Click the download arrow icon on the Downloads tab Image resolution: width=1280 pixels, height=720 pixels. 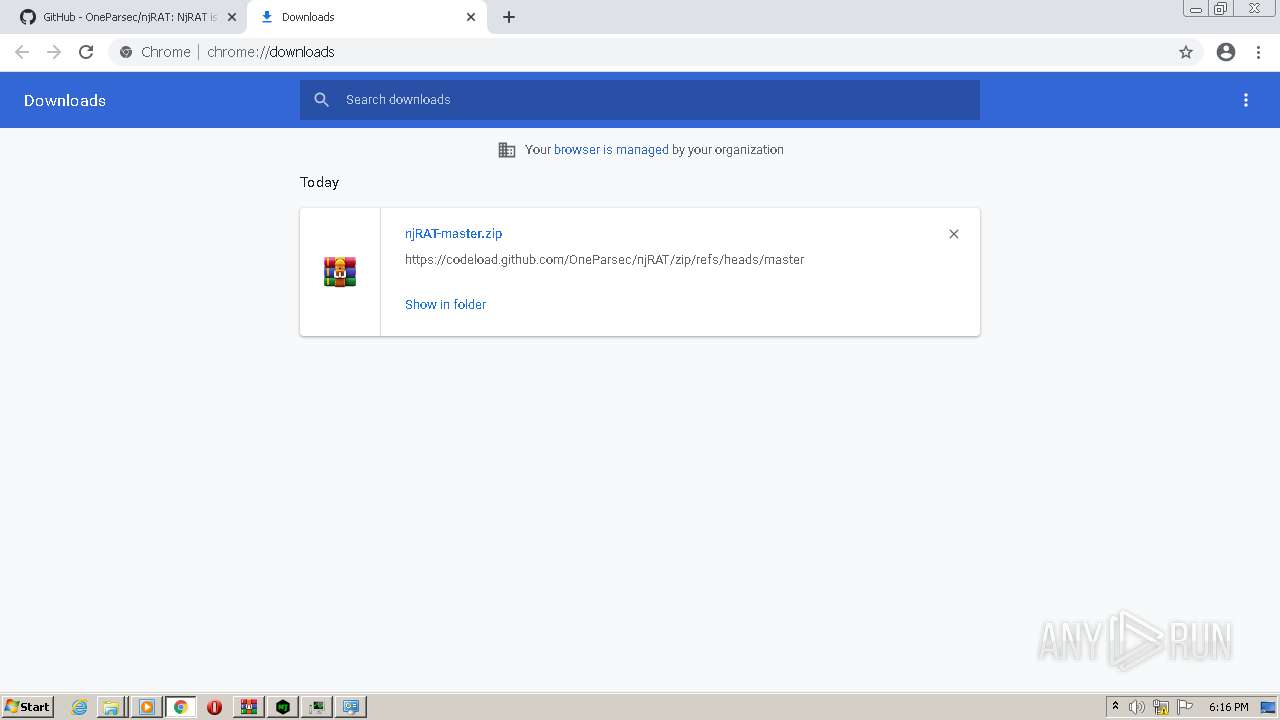coord(267,17)
